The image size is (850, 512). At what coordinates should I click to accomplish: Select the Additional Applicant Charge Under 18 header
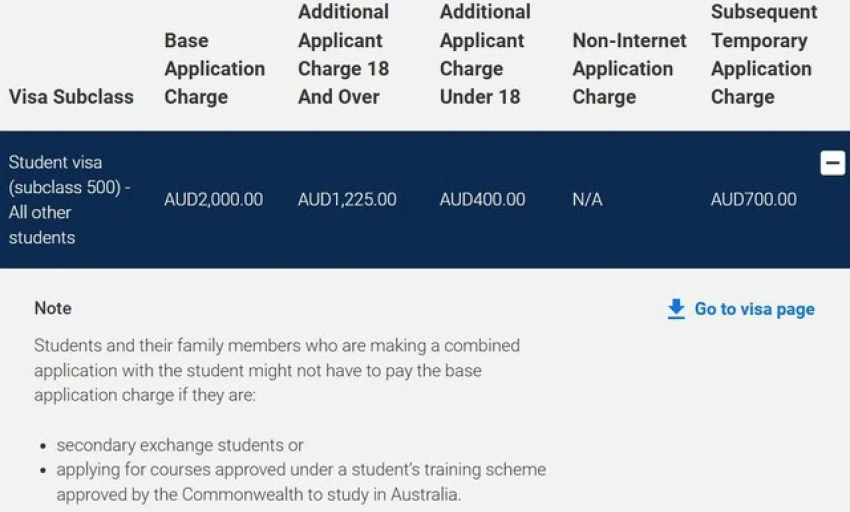pos(485,54)
